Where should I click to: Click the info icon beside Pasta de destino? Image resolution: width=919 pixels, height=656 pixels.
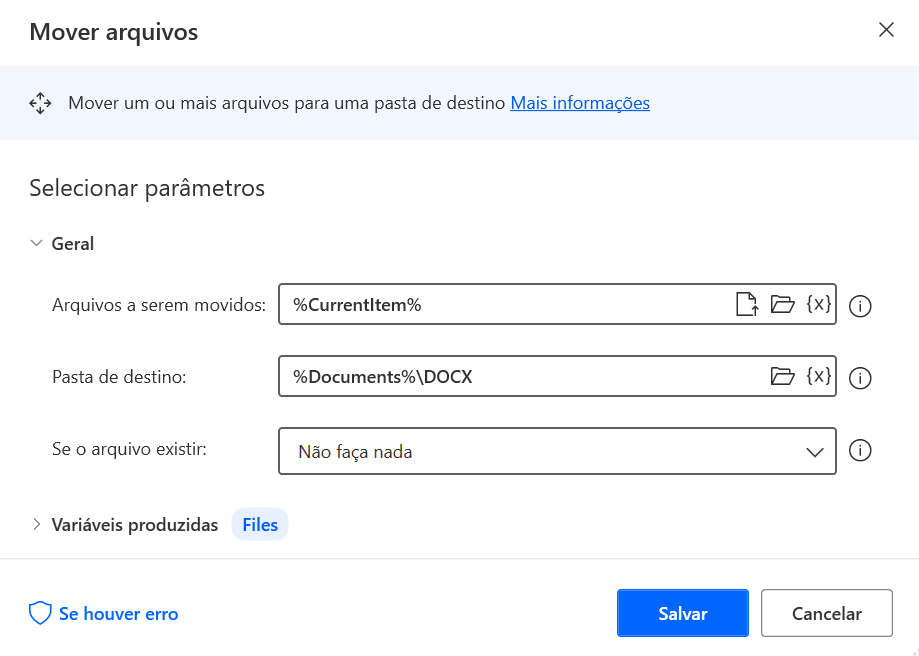pos(860,377)
